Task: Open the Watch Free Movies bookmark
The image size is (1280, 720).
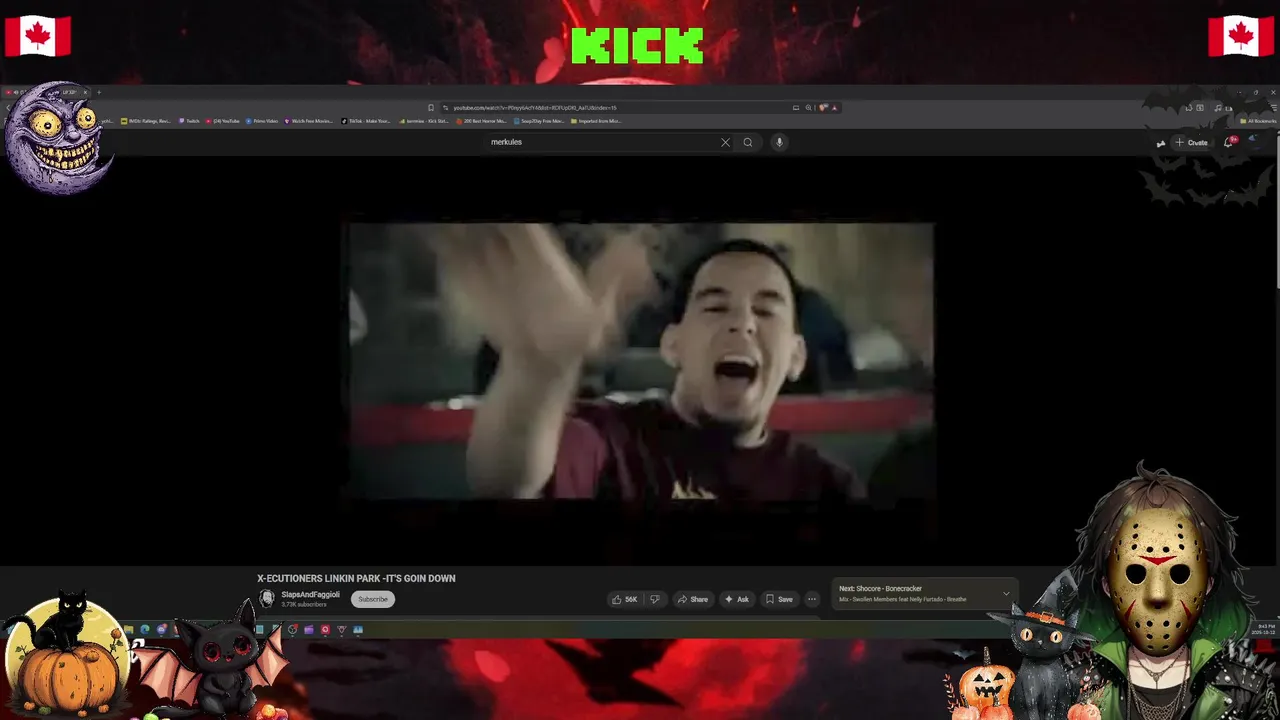Action: tap(309, 121)
